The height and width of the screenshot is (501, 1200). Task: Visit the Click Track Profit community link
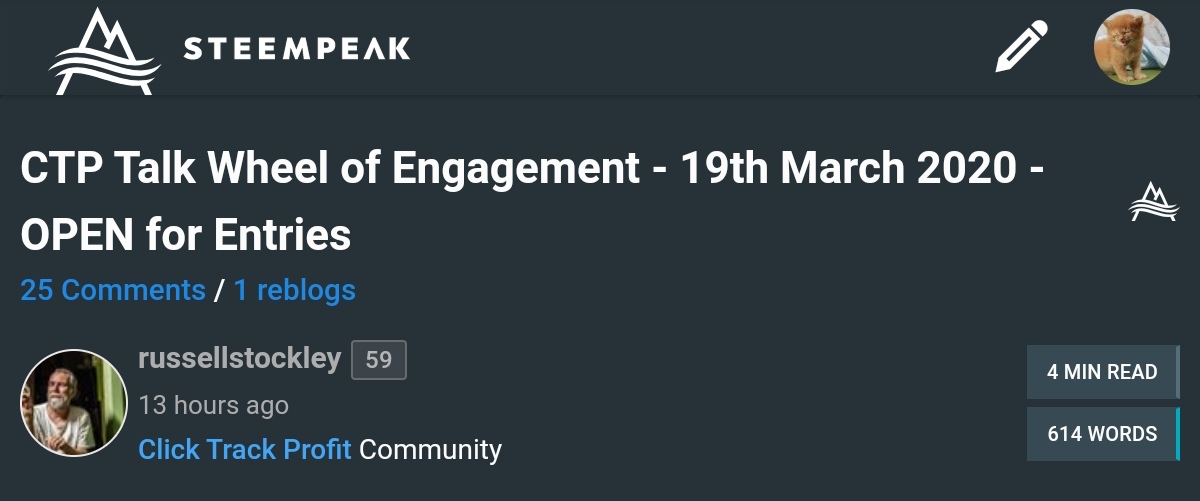click(x=245, y=449)
